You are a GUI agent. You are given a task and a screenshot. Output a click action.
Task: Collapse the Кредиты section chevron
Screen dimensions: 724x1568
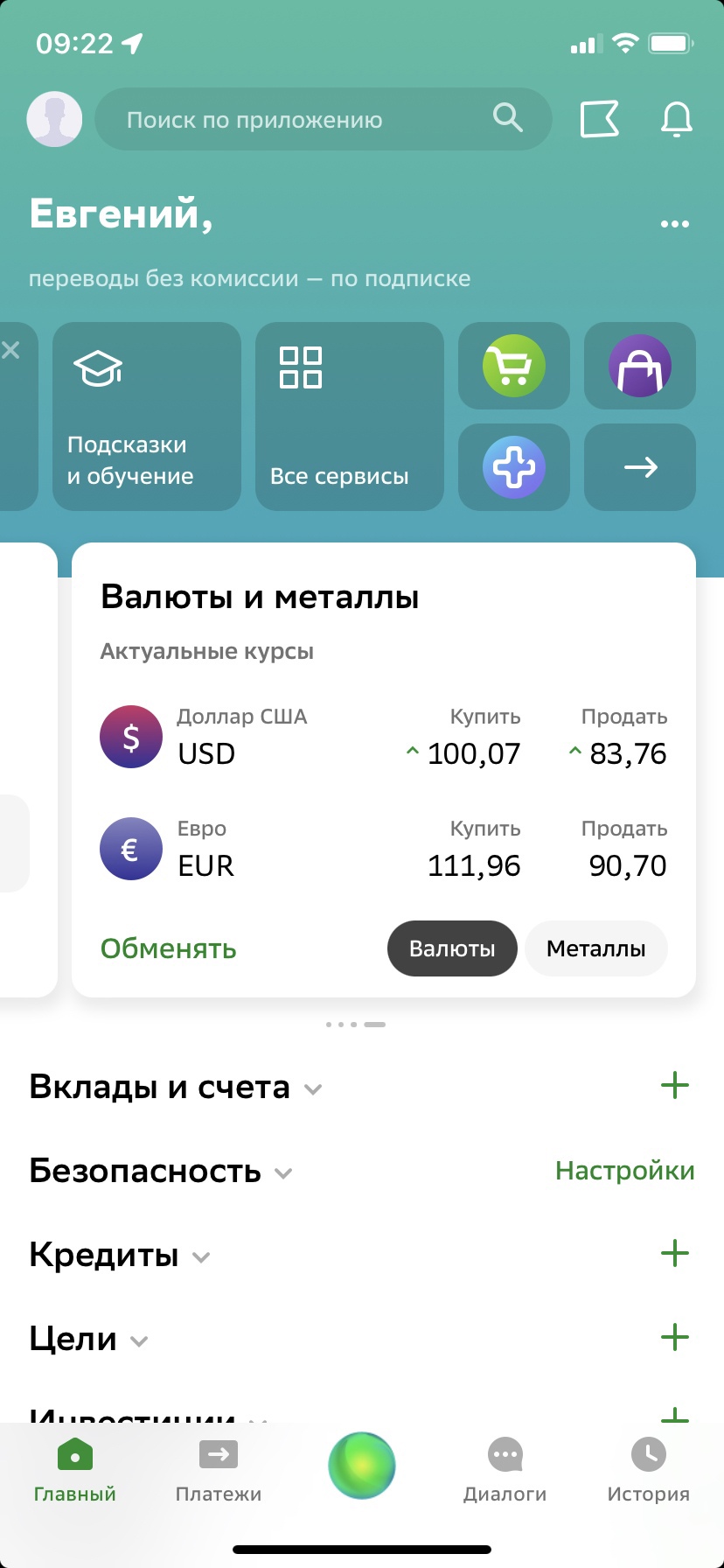[x=201, y=1257]
